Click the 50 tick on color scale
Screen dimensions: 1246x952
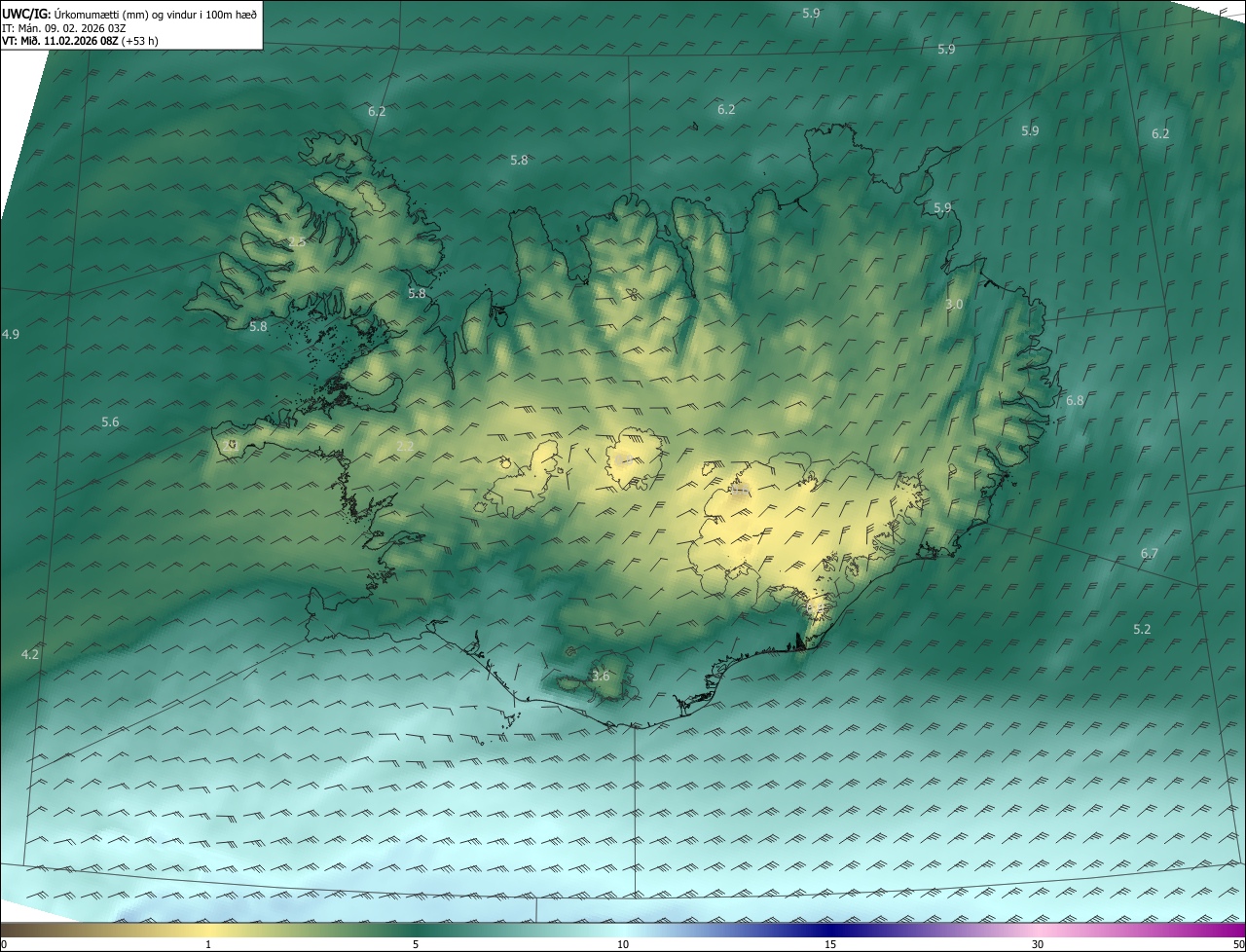coord(1238,944)
